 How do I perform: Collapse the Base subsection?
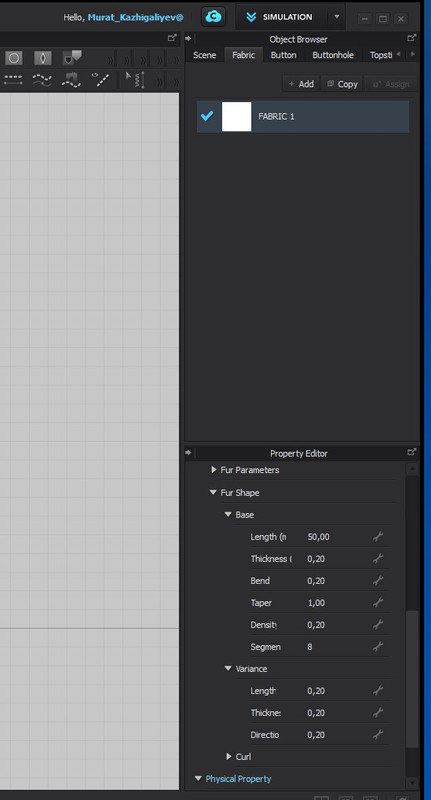[228, 514]
